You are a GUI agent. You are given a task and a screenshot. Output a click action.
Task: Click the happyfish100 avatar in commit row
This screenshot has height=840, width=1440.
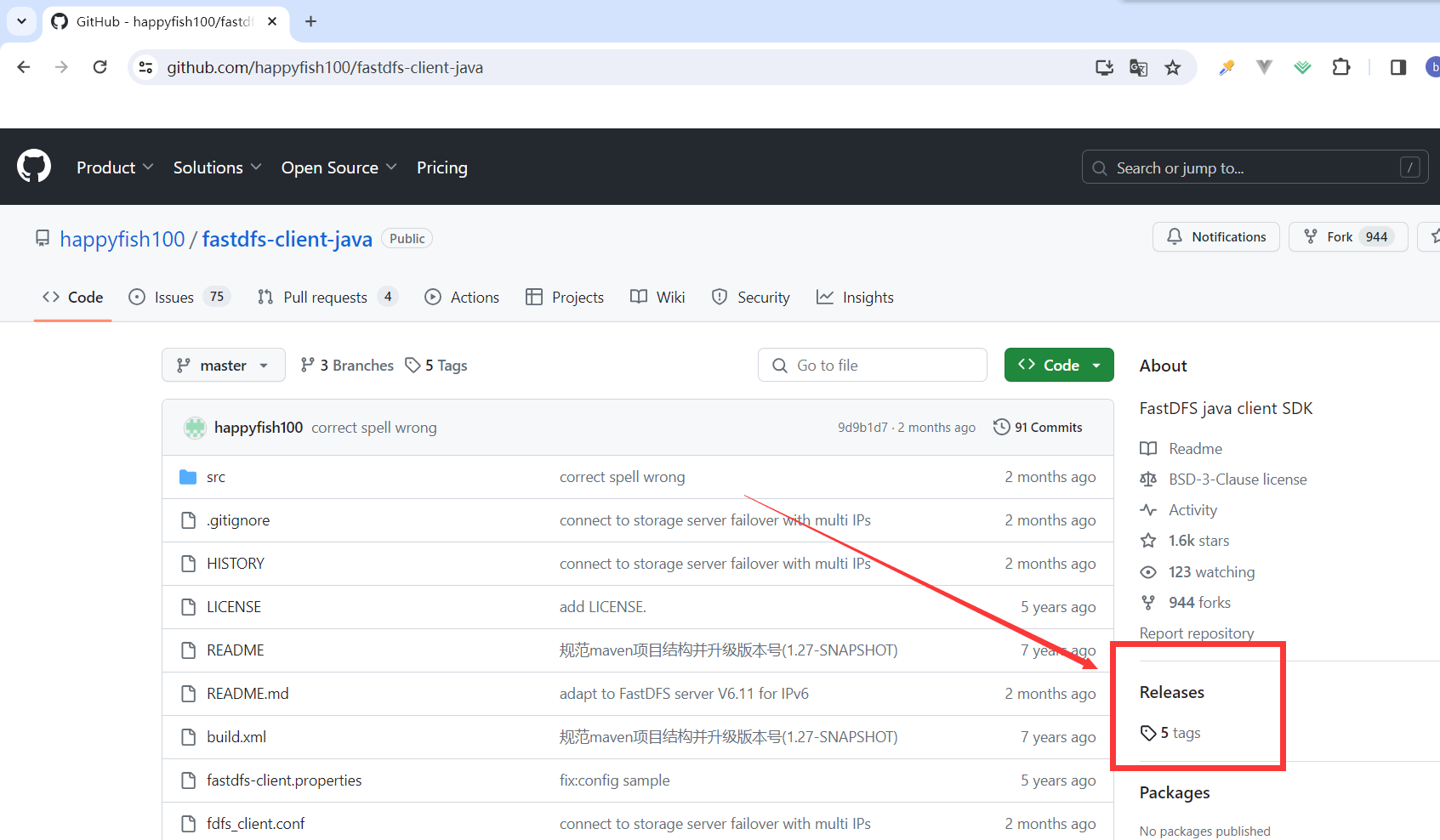[x=195, y=428]
